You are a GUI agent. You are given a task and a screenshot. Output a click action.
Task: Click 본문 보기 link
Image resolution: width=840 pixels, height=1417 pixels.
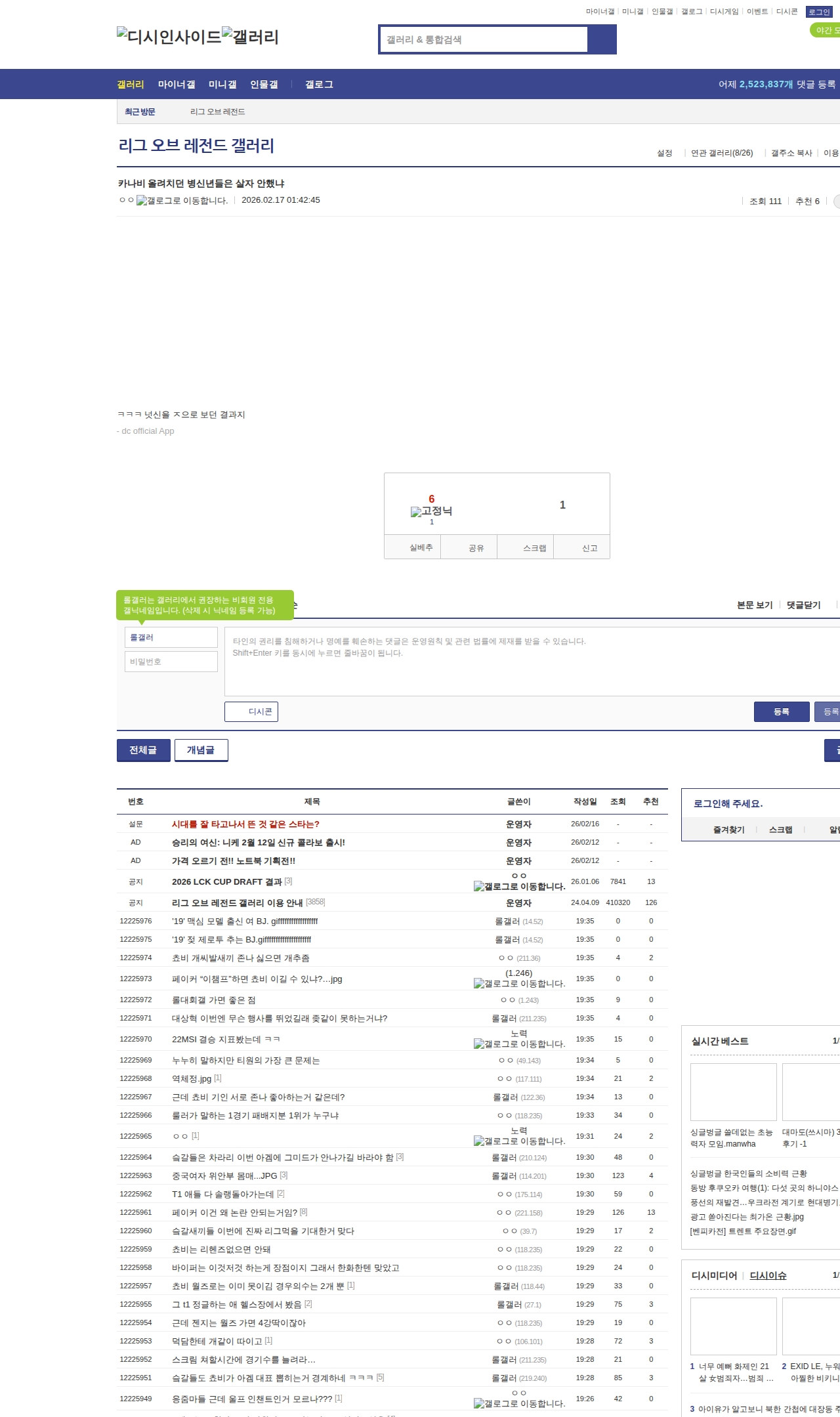click(755, 605)
